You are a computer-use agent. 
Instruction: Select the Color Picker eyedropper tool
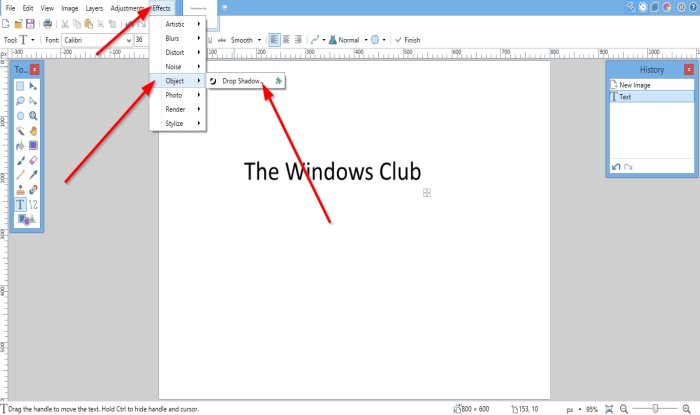coord(33,175)
